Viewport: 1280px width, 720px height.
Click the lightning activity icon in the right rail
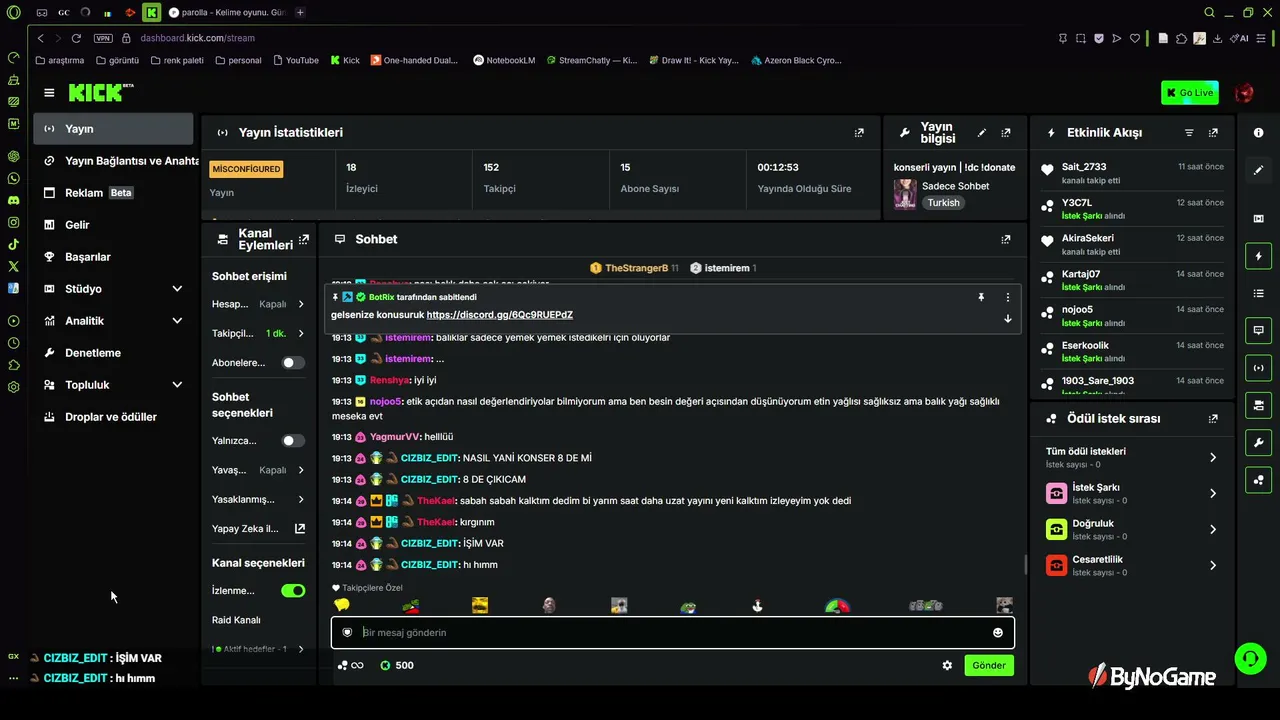(1258, 256)
